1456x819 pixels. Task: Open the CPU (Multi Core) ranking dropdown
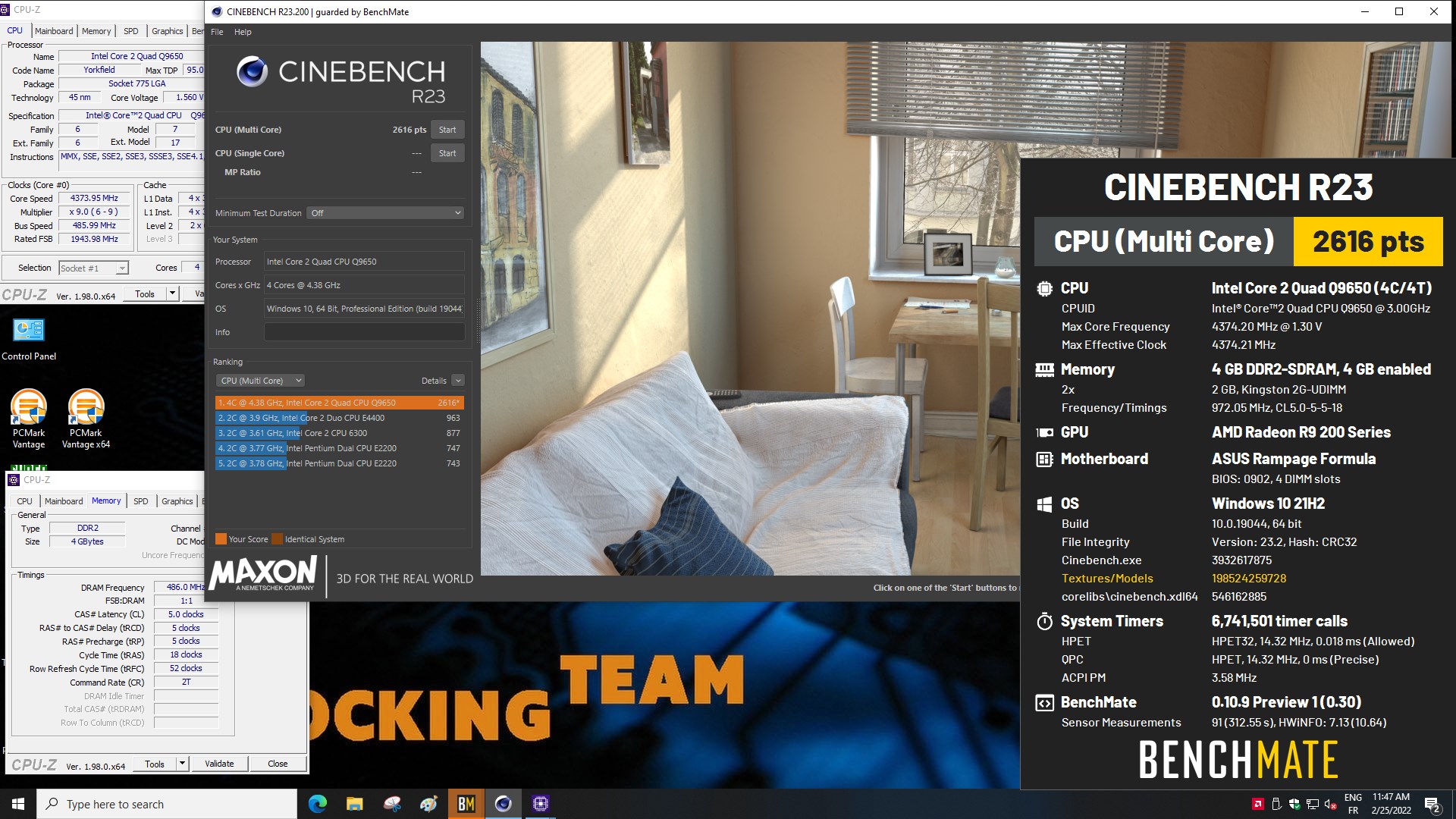pyautogui.click(x=261, y=381)
